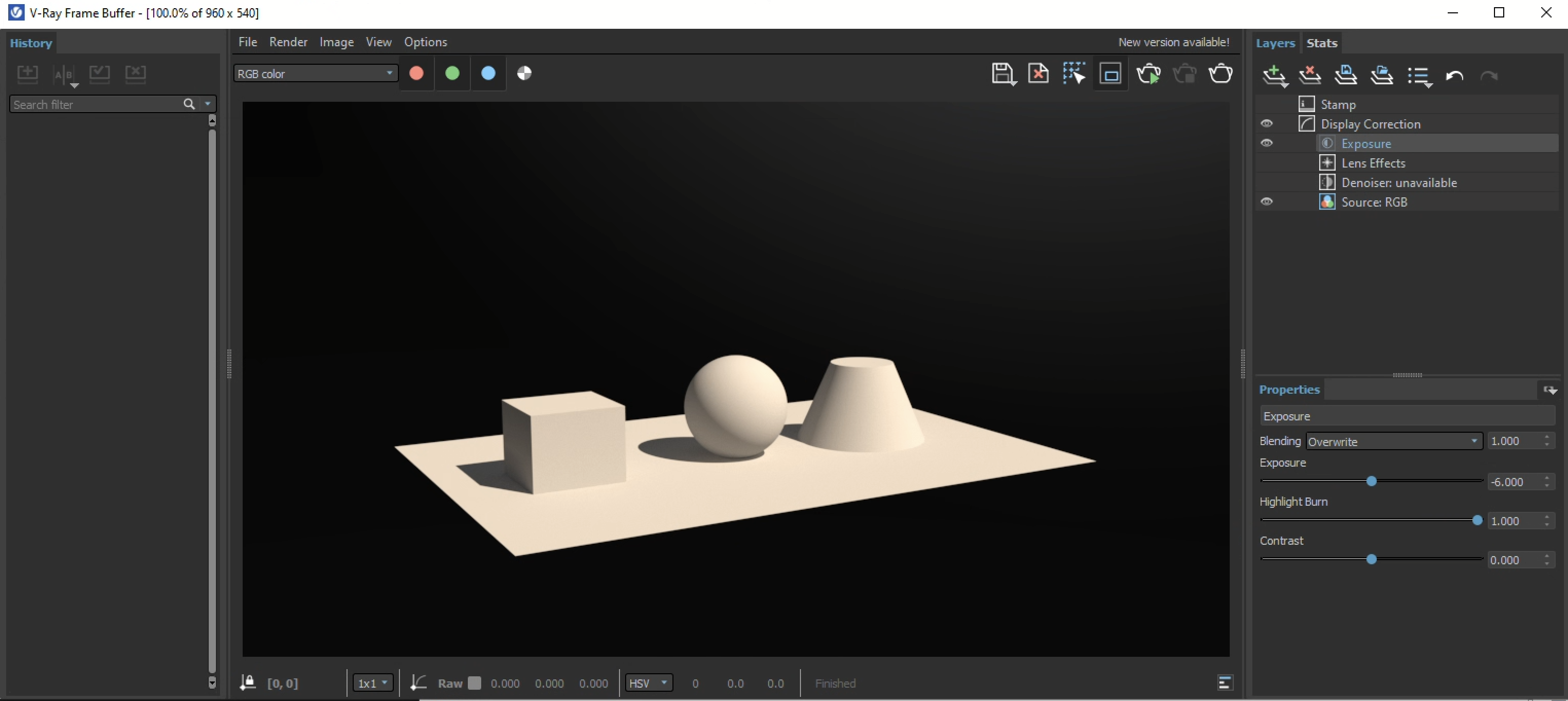This screenshot has width=1568, height=701.
Task: Enable follow mouse render icon
Action: tap(1074, 73)
